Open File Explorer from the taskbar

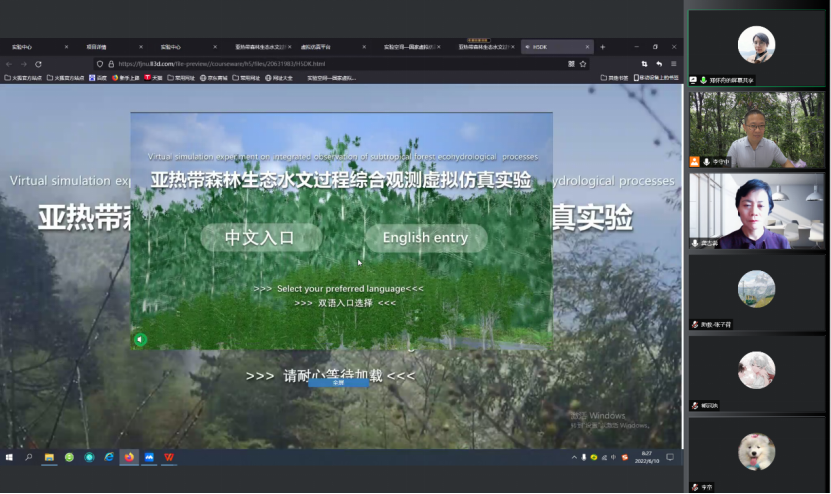(49, 457)
